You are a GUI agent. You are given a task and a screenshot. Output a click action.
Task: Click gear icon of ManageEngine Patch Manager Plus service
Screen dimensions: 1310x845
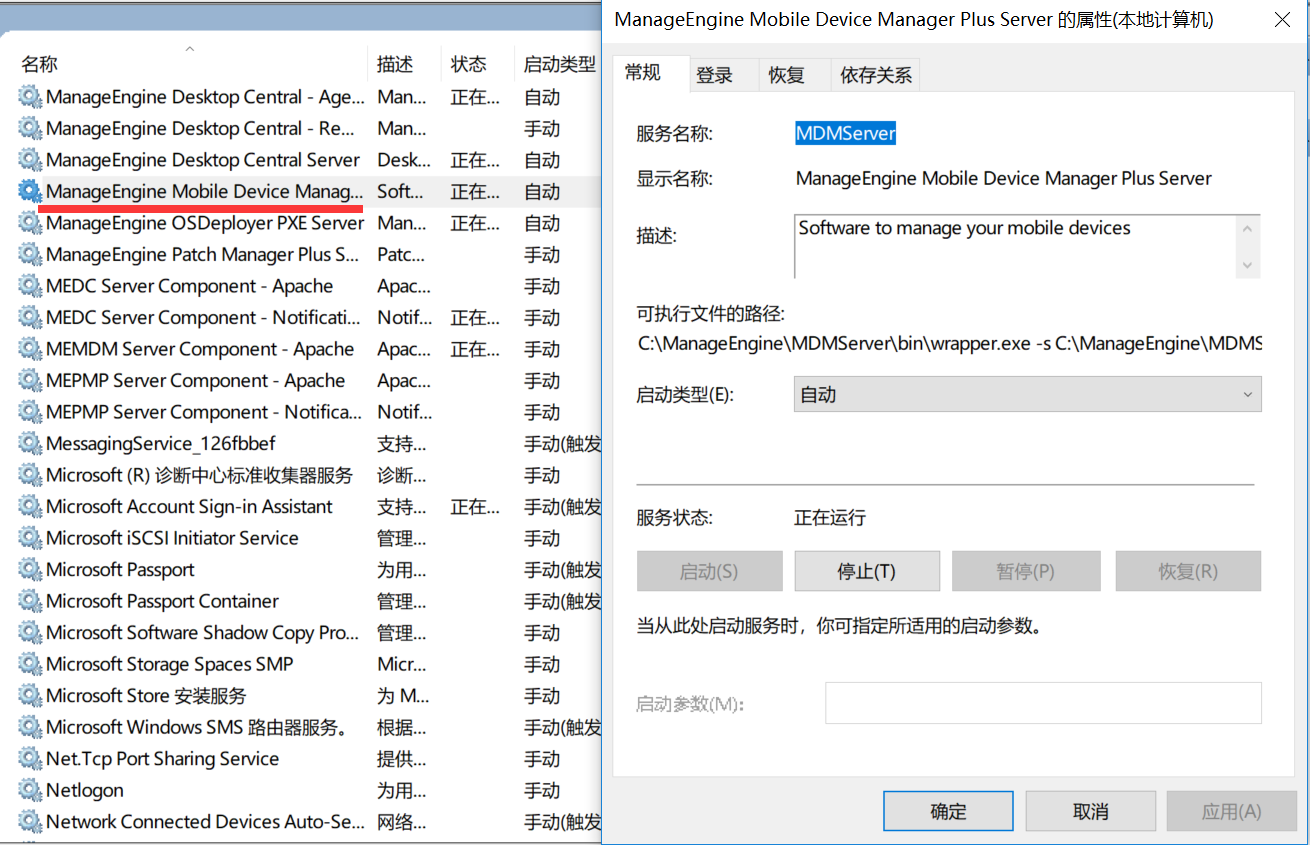(30, 254)
